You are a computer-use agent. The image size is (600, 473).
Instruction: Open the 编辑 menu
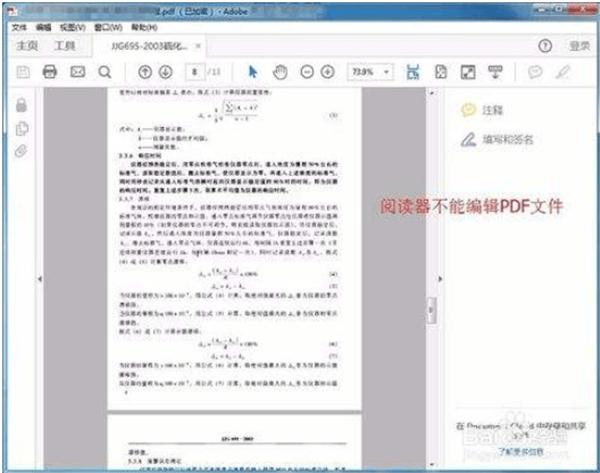[43, 27]
